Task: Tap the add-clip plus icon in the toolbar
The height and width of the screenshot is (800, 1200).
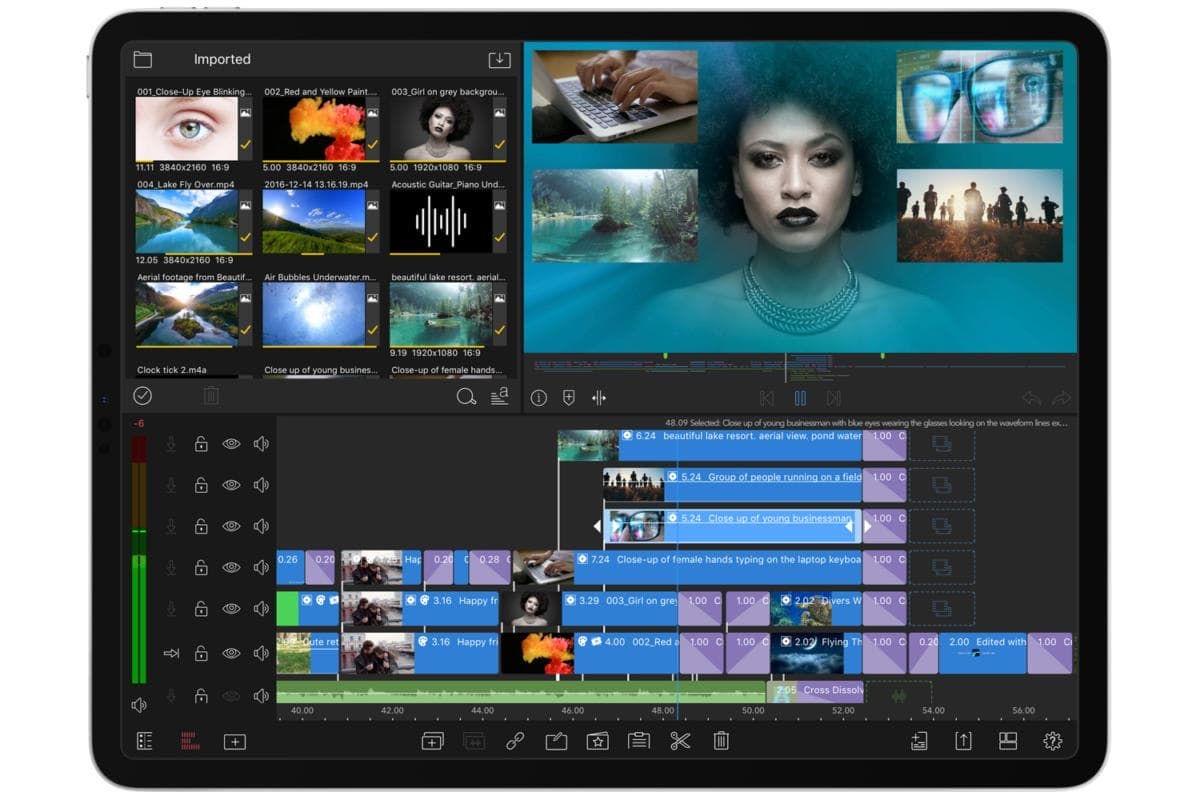Action: [431, 741]
